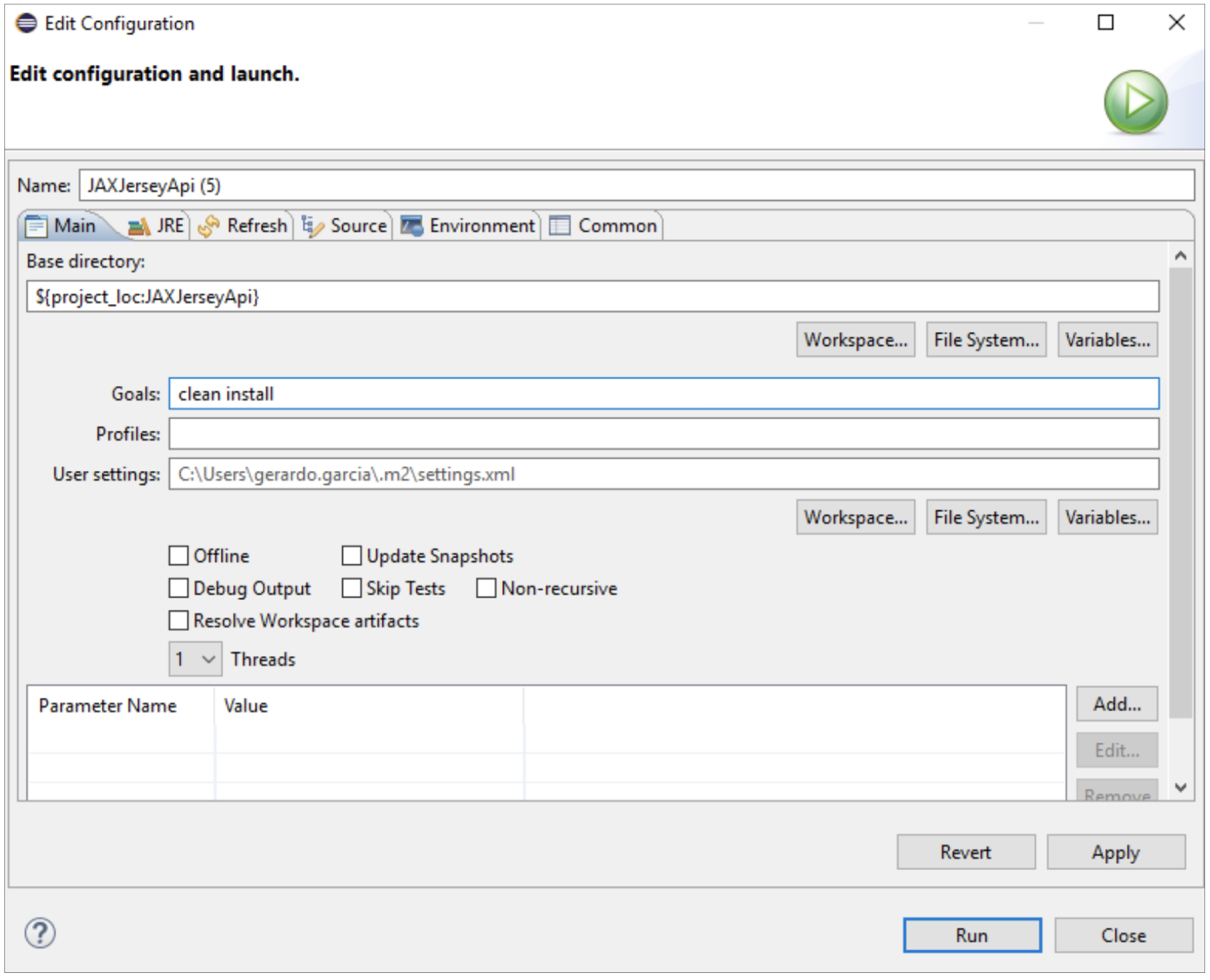The image size is (1210, 980).
Task: Open the Threads count dropdown
Action: point(196,659)
